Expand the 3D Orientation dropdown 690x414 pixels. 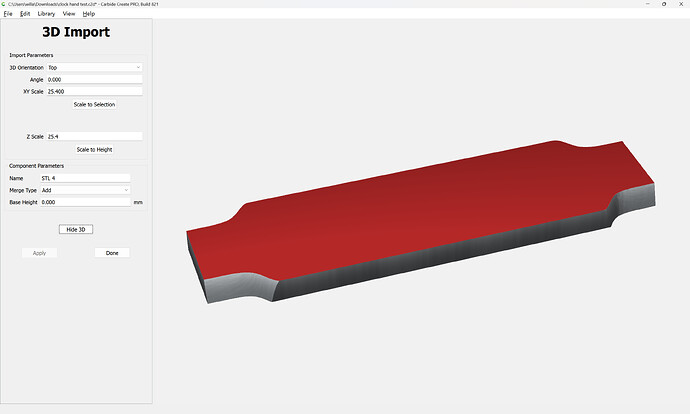[94, 68]
